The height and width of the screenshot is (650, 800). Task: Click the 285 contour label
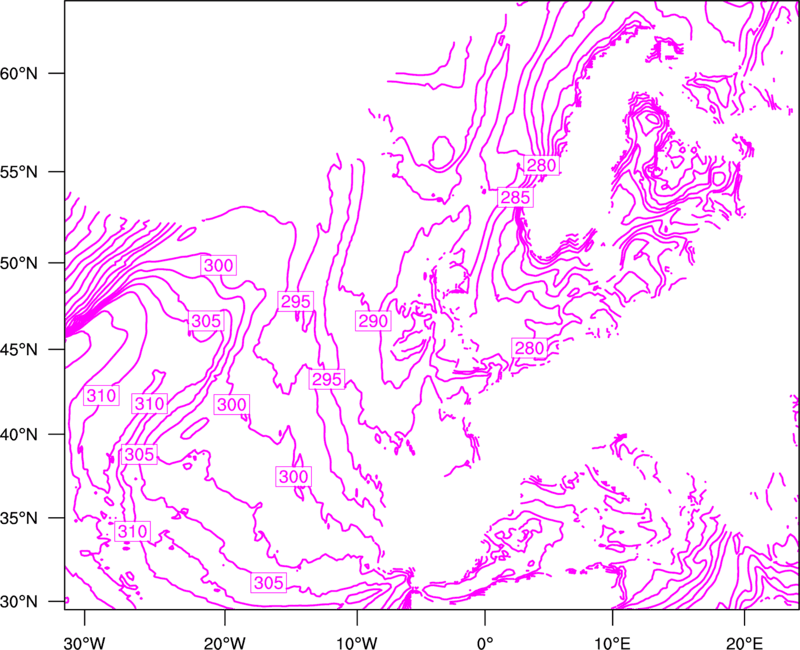(515, 197)
